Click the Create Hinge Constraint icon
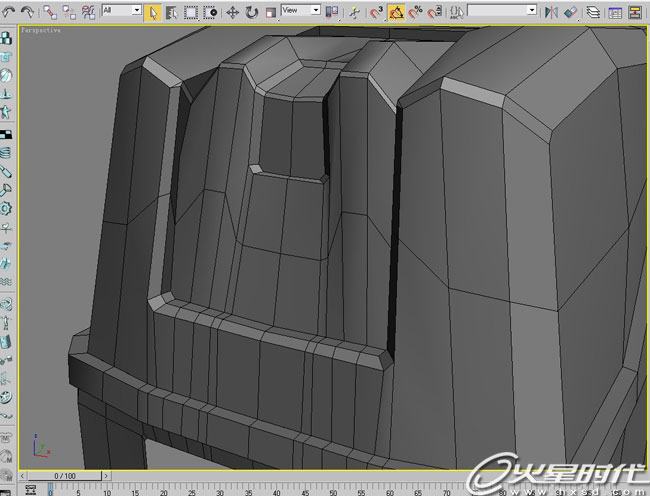 (x=6, y=342)
